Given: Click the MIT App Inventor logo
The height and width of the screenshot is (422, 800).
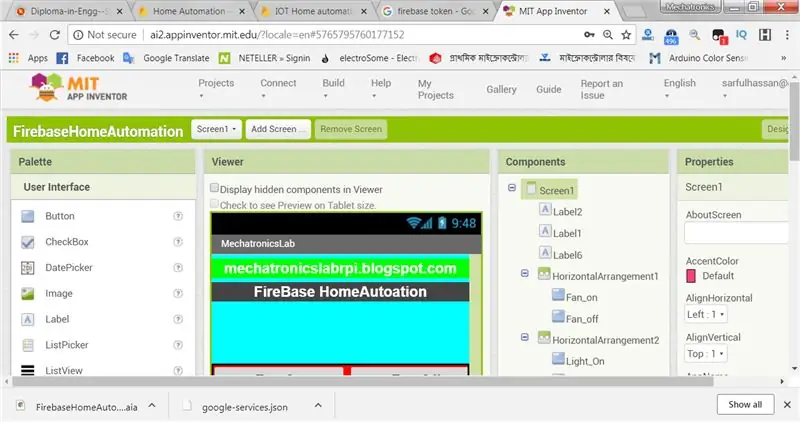Looking at the screenshot, I should point(79,87).
